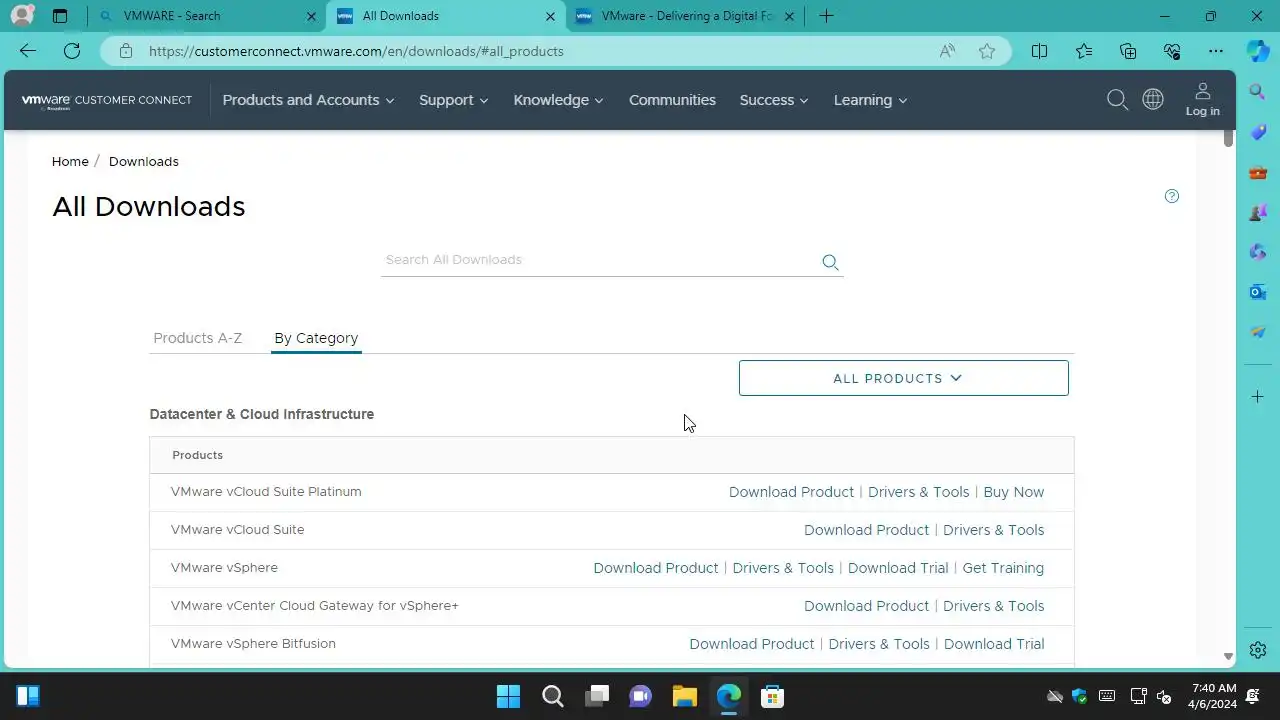Screen dimensions: 1280x720
Task: Click the VMware Customer Connect logo
Action: [x=107, y=101]
